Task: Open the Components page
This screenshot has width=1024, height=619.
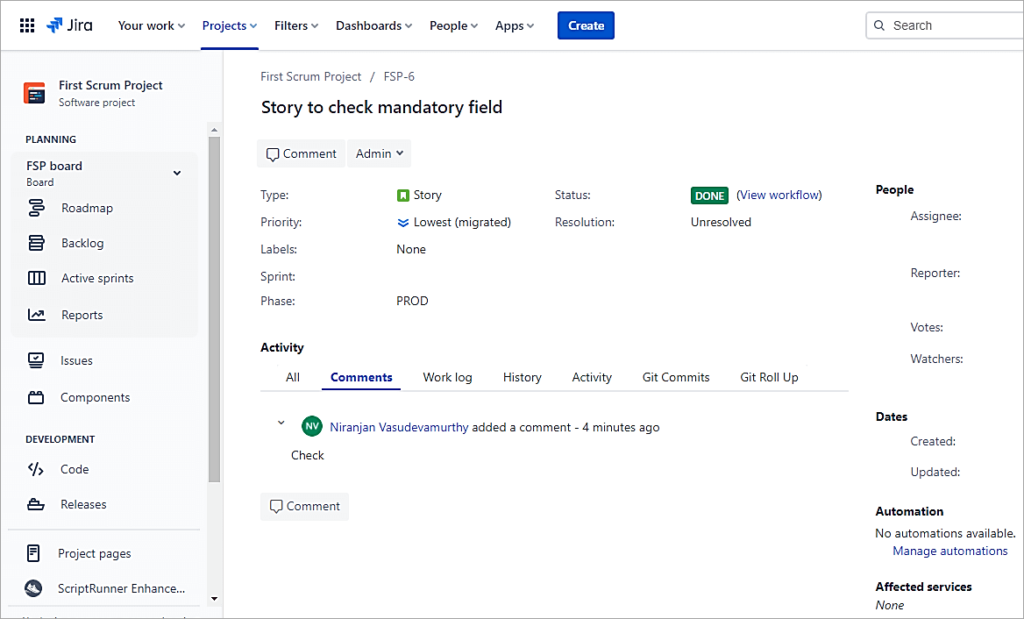Action: 93,397
